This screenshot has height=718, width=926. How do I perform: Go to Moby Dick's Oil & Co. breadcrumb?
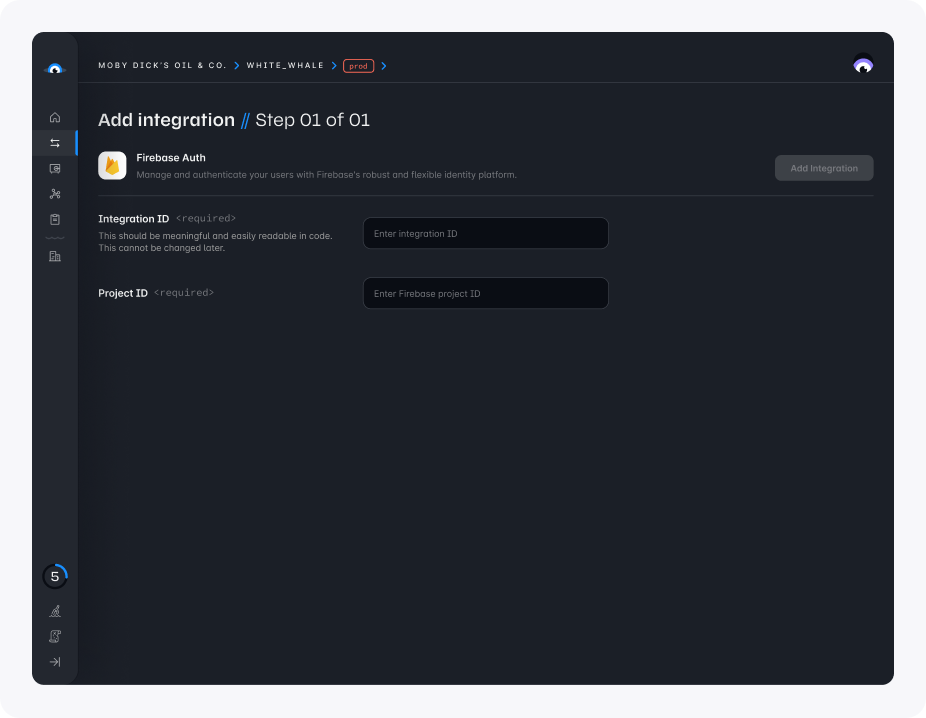tap(162, 66)
